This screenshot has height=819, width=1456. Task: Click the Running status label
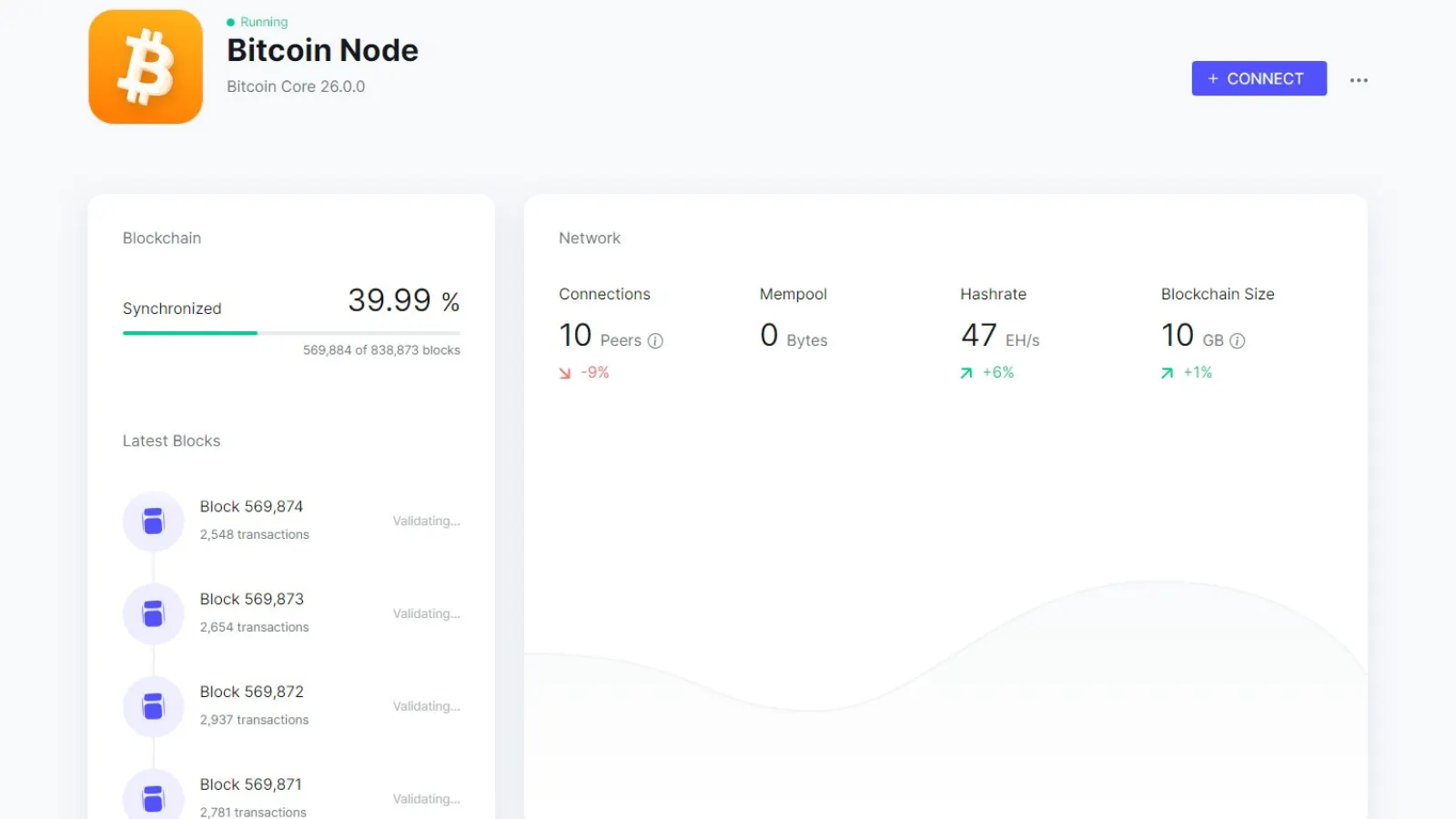pos(264,22)
